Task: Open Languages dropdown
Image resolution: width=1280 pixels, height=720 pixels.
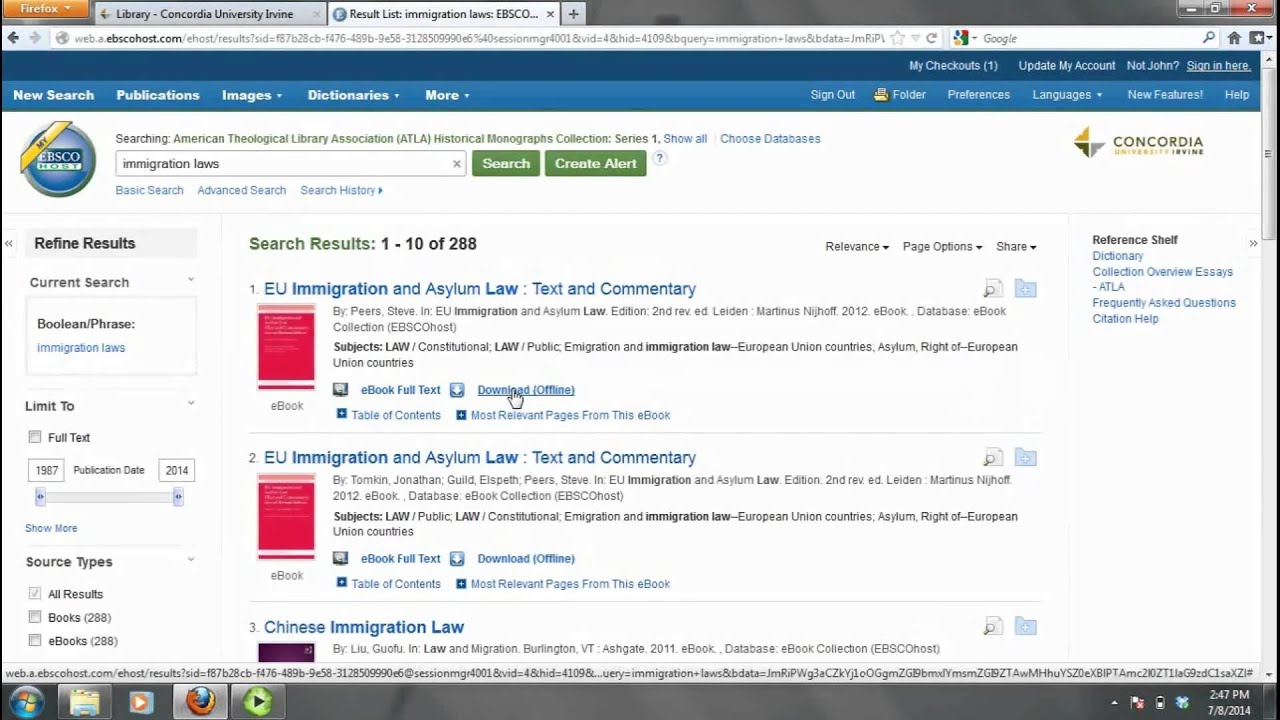Action: [1067, 95]
